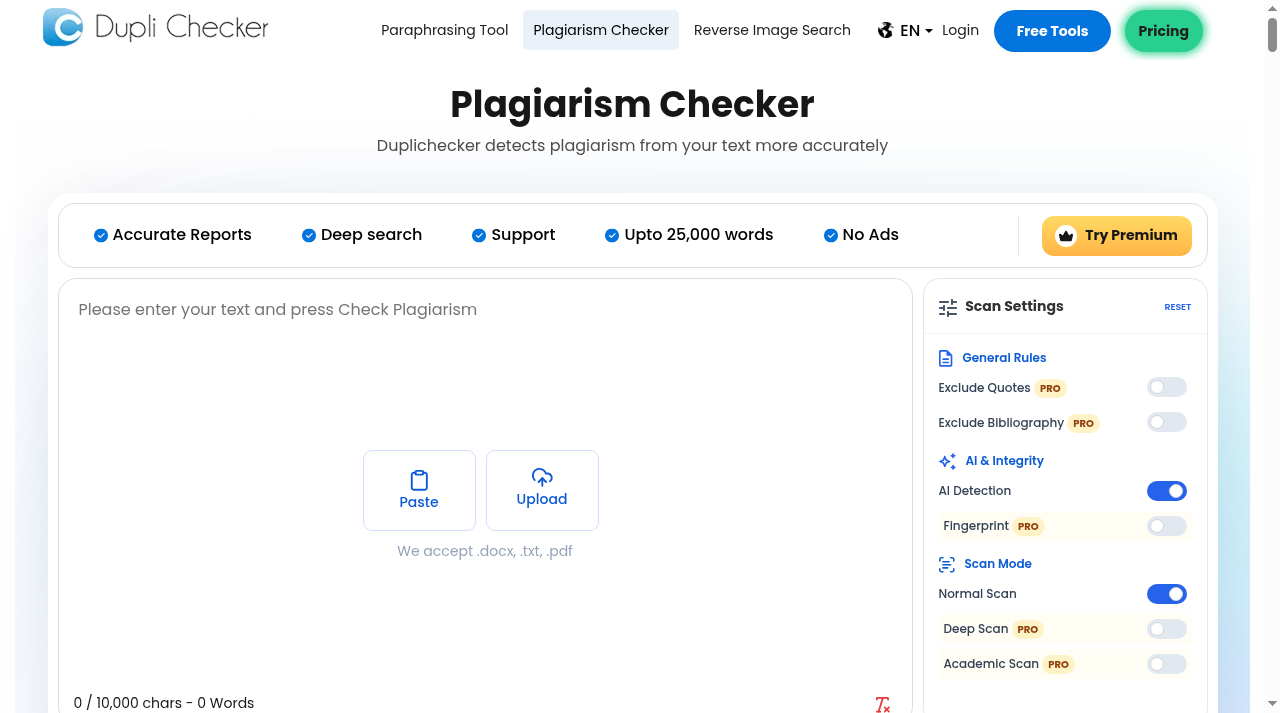Open the Pricing page
Image resolution: width=1280 pixels, height=713 pixels.
(1163, 31)
